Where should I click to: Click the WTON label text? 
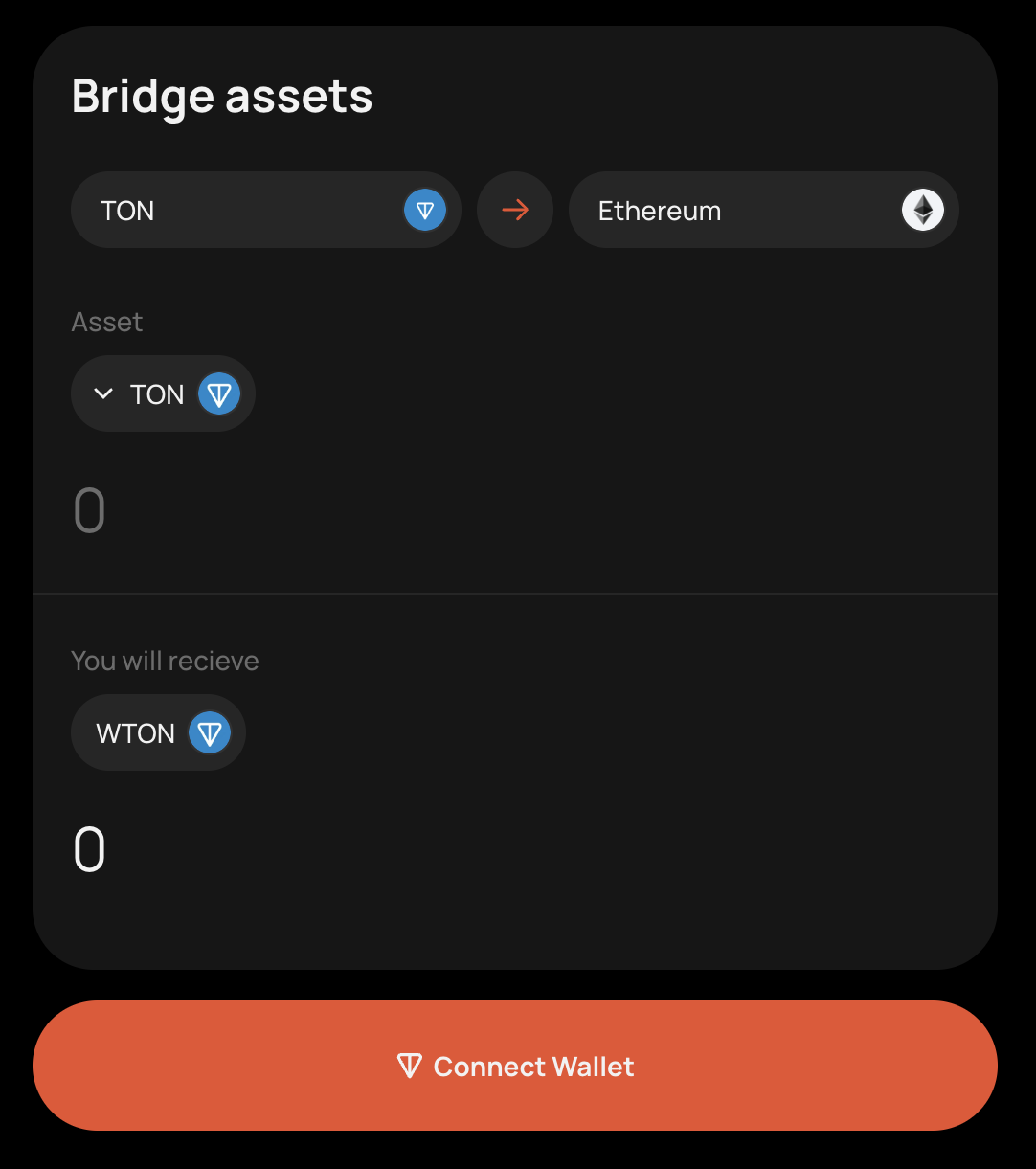pyautogui.click(x=135, y=733)
